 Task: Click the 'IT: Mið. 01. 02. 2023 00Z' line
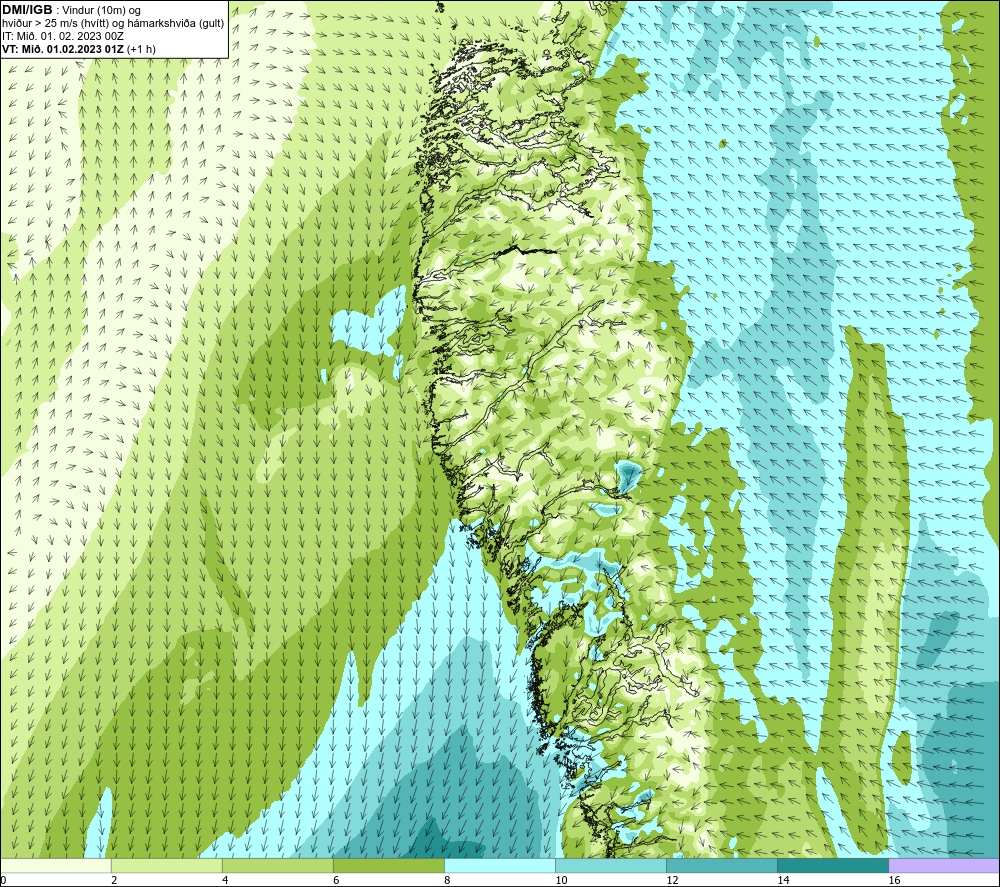(x=63, y=36)
